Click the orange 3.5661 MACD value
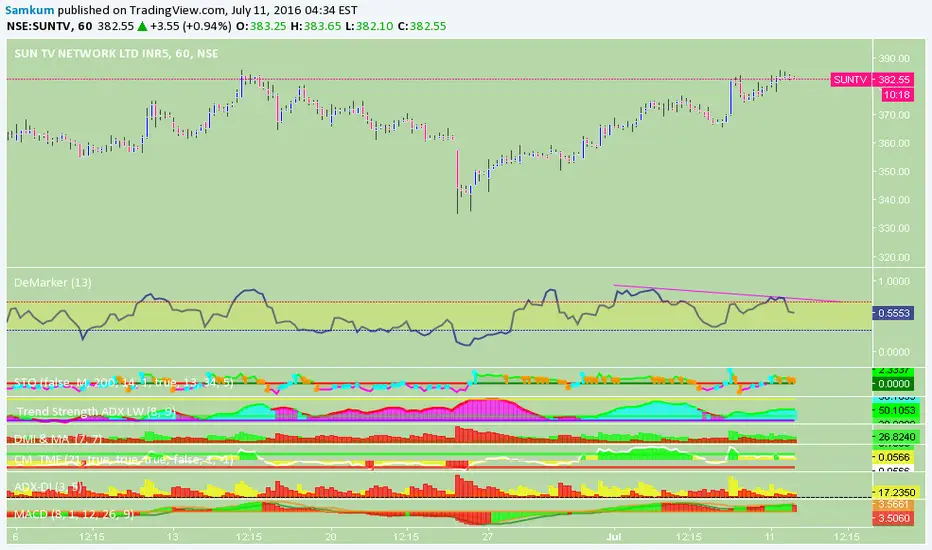932x550 pixels. 893,505
